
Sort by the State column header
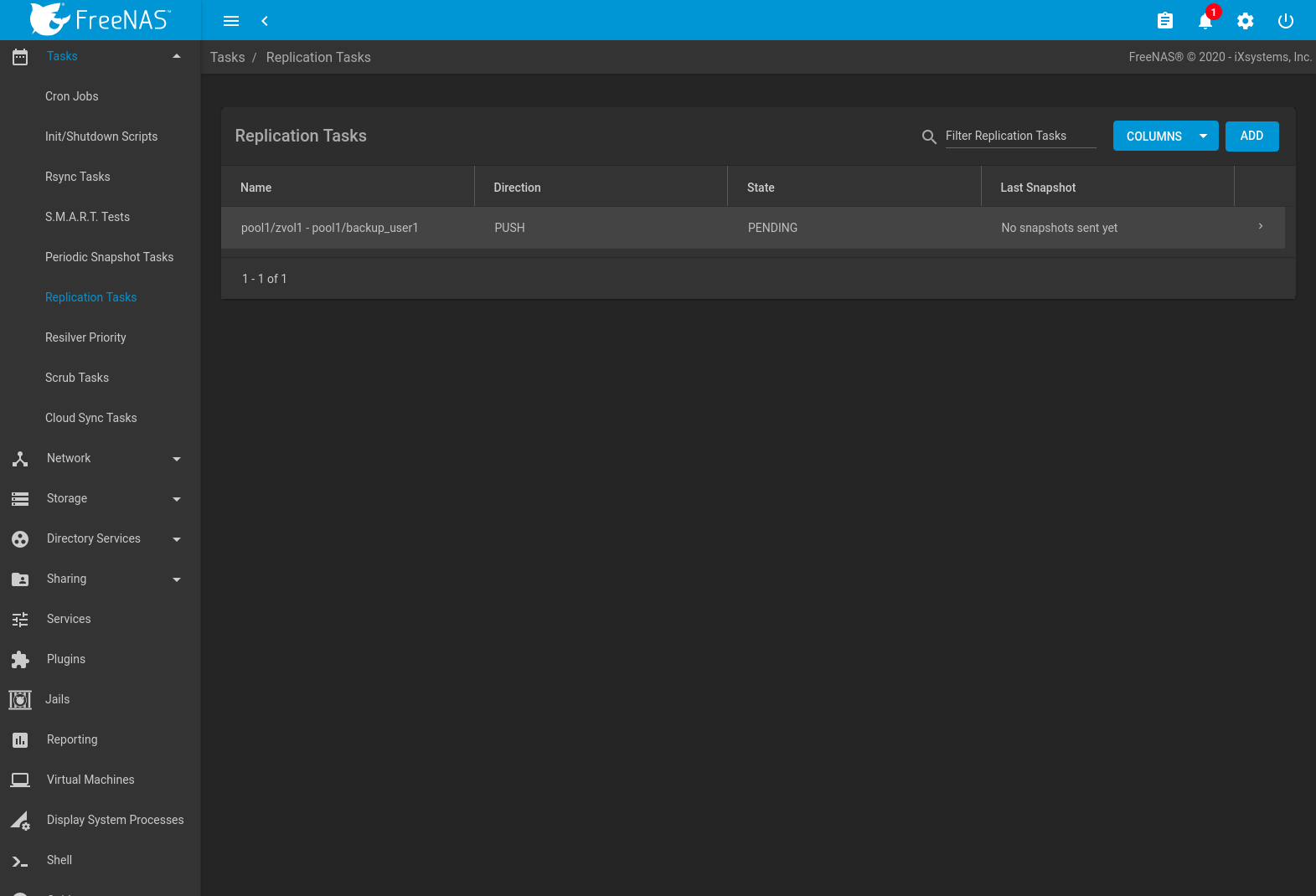[x=761, y=188]
